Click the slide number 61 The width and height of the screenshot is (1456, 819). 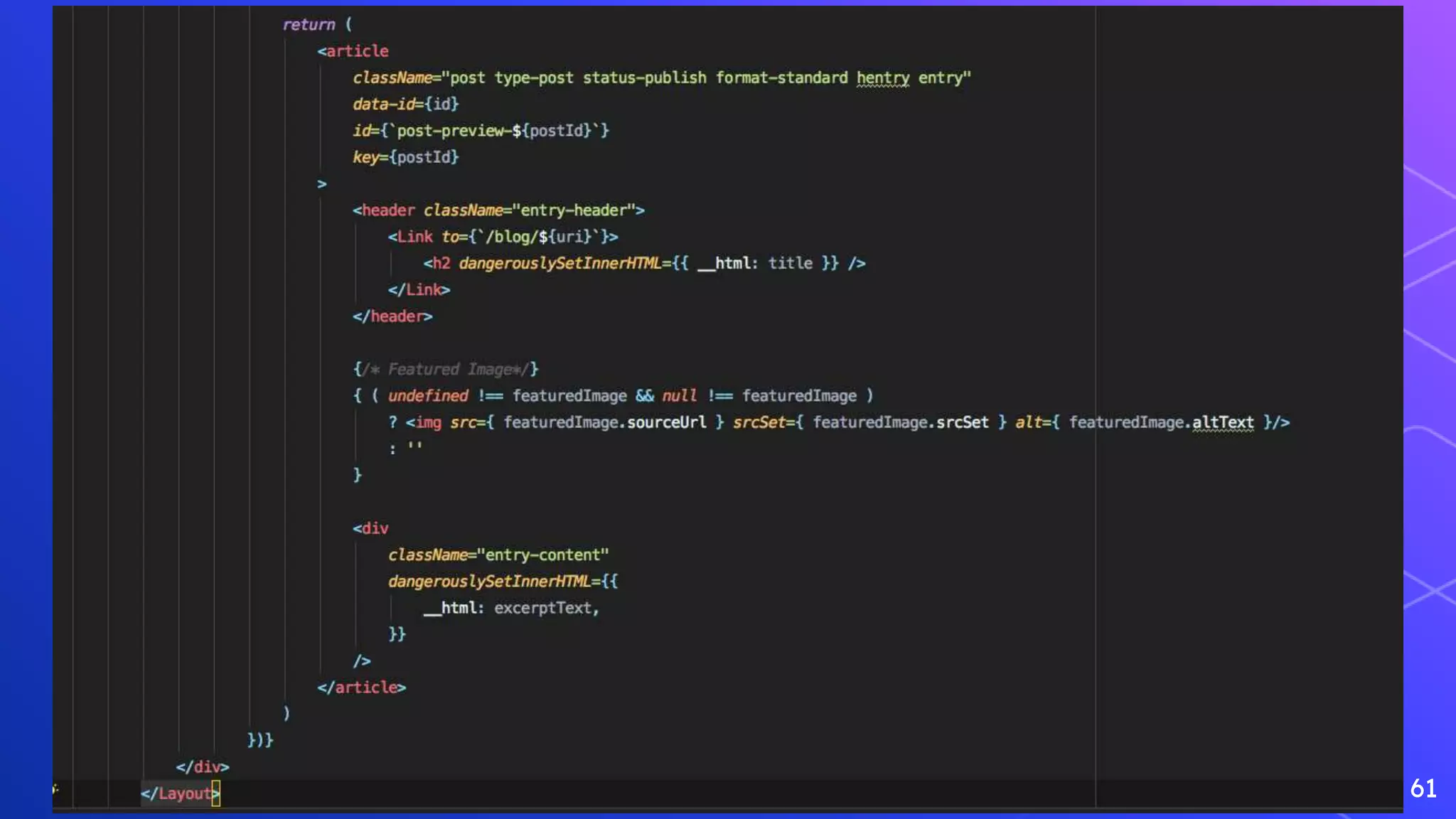[1423, 788]
